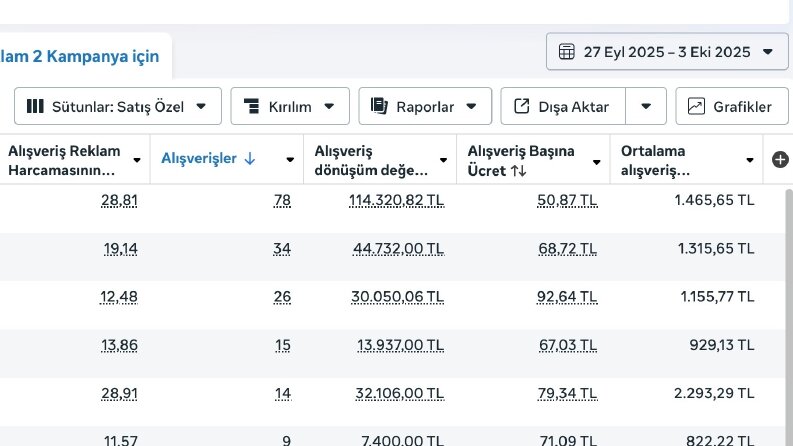Open the date range picker 27 Eyl 2025 – 3 Eki 2025
The width and height of the screenshot is (793, 446).
tap(667, 52)
